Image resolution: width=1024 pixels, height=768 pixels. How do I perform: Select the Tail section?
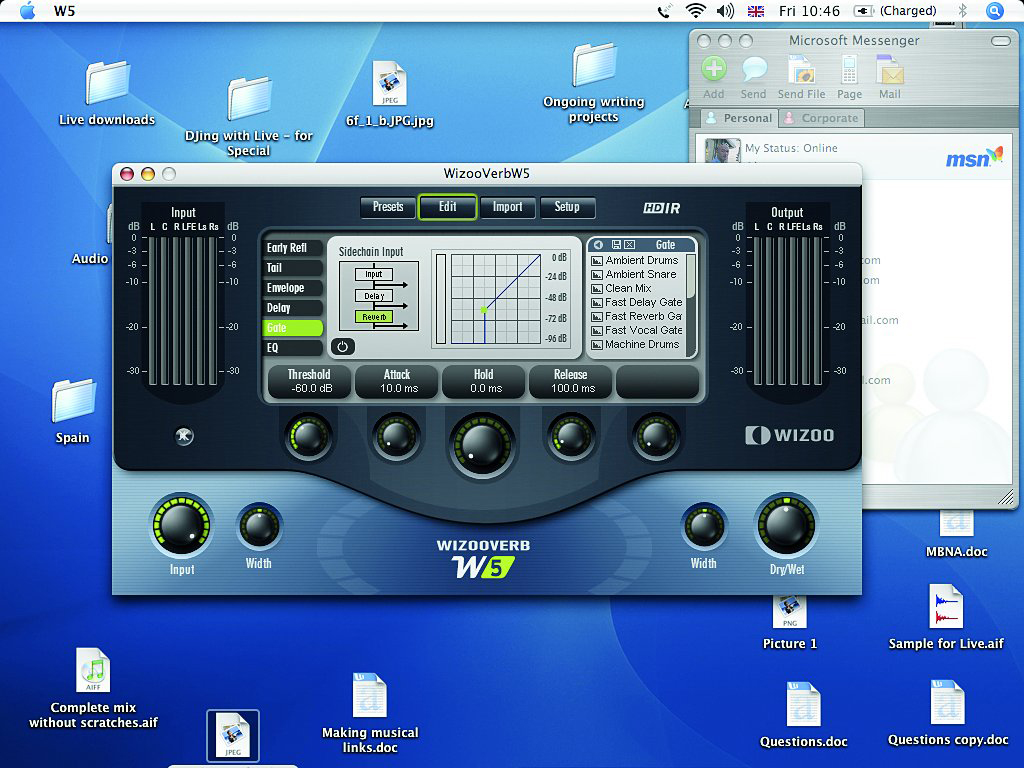pos(293,268)
